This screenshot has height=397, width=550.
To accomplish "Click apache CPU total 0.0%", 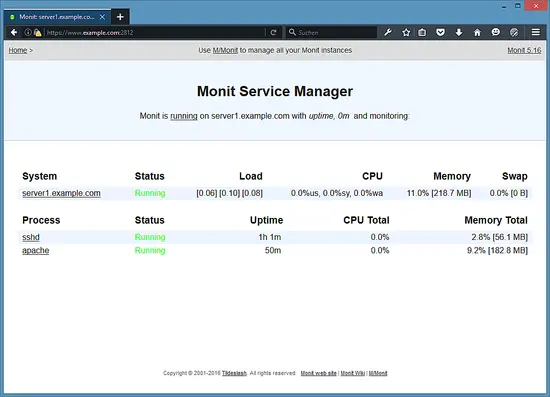I will pyautogui.click(x=380, y=250).
